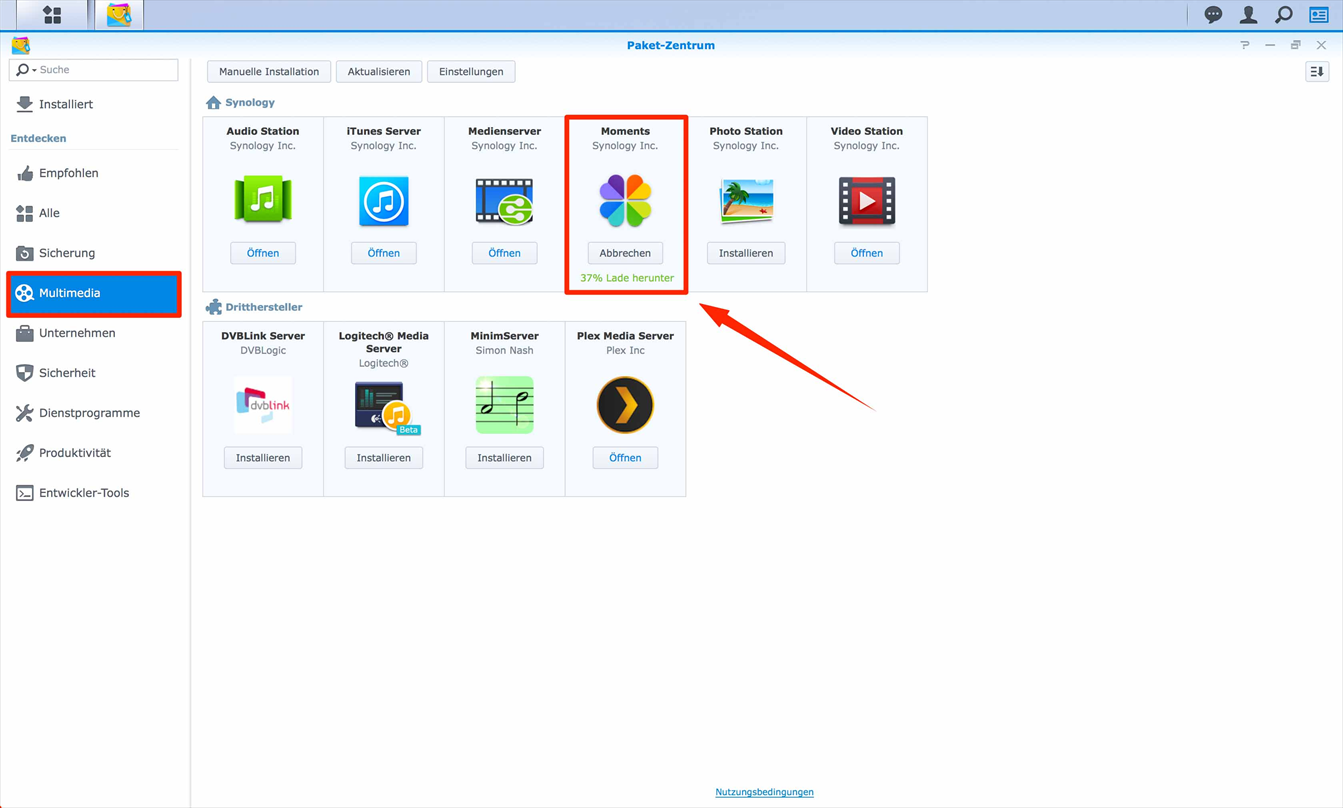Click the Photo Station beach icon
Screen dimensions: 1343x808
tap(746, 201)
